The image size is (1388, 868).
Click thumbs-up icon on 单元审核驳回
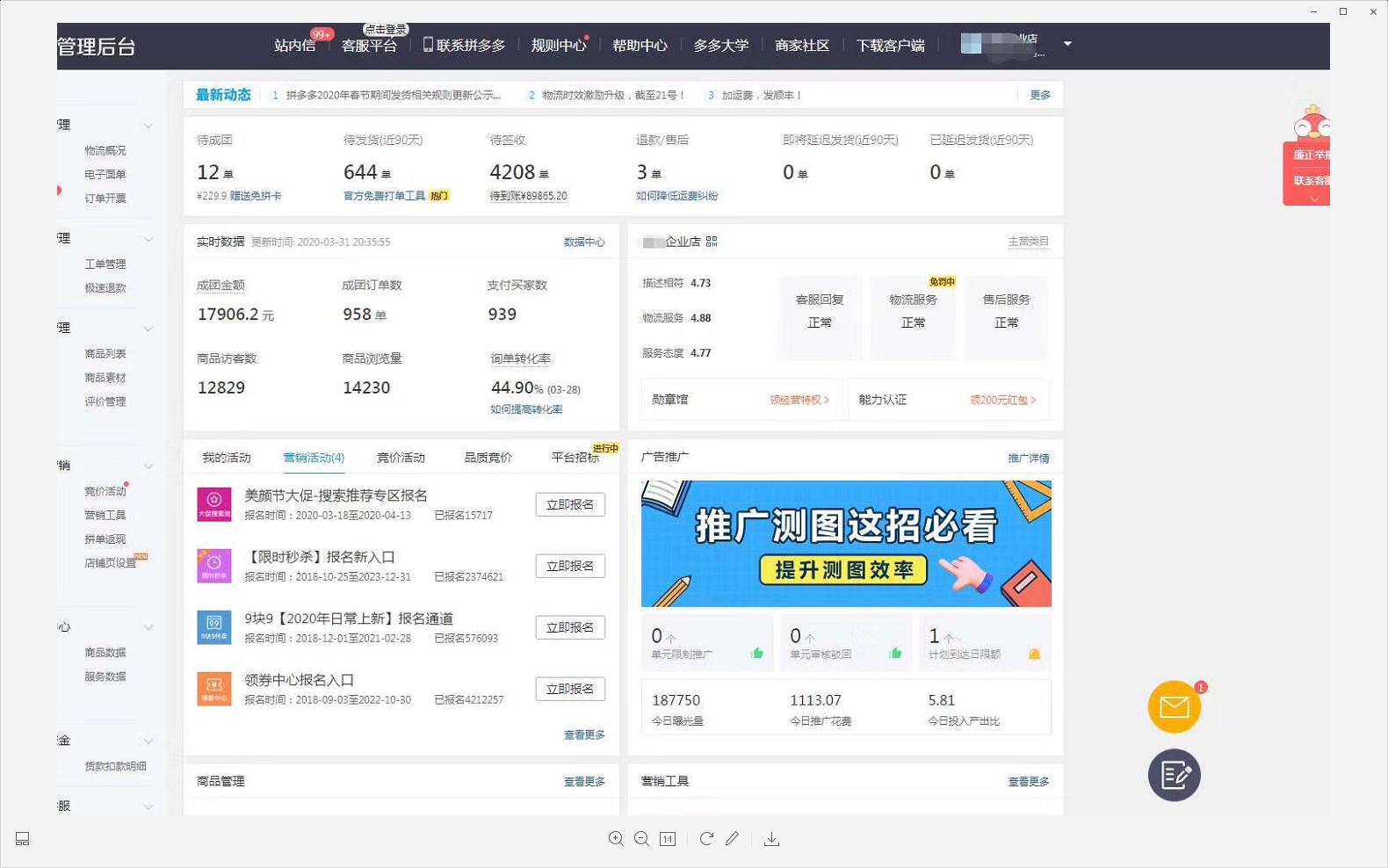895,653
